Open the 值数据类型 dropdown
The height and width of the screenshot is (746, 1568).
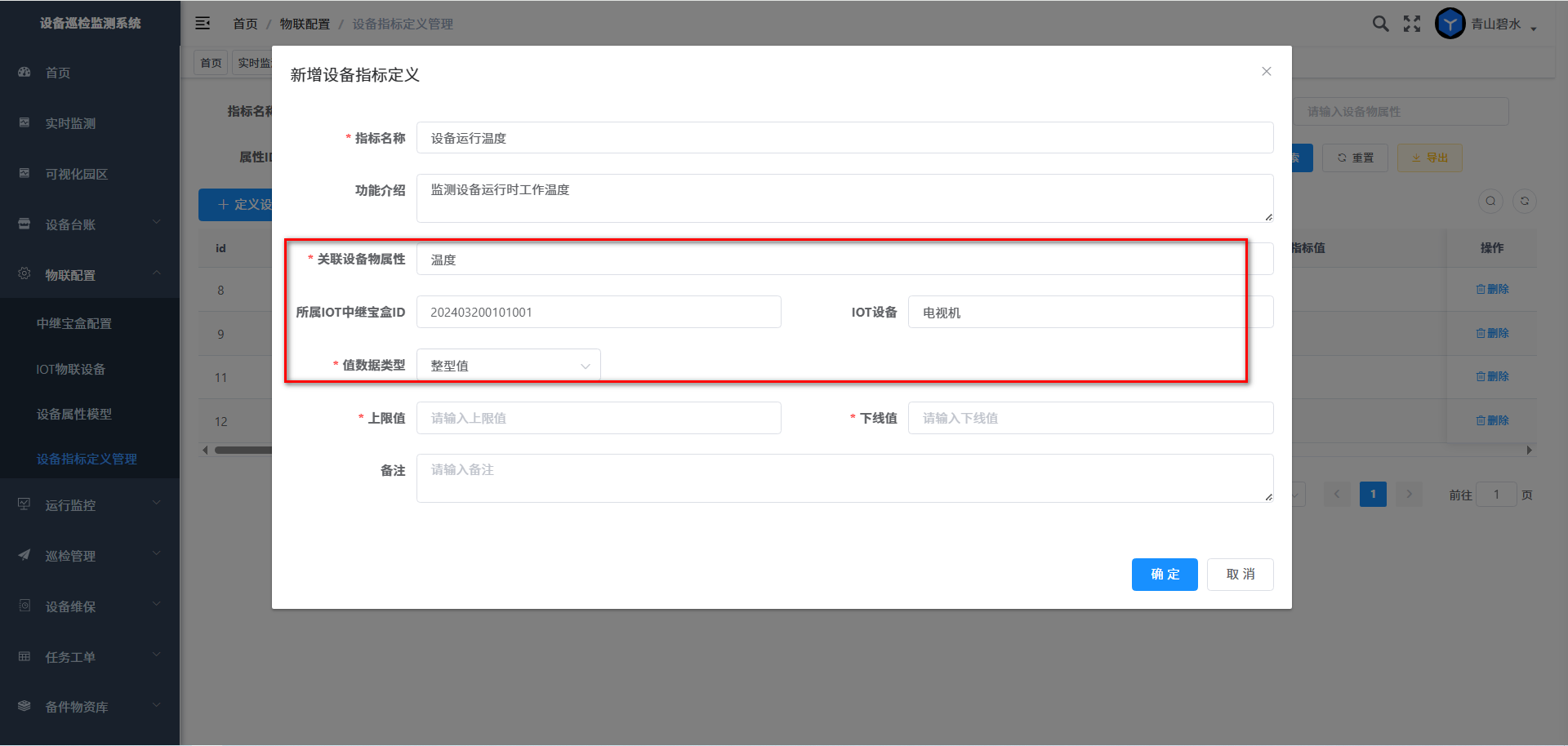[x=508, y=366]
